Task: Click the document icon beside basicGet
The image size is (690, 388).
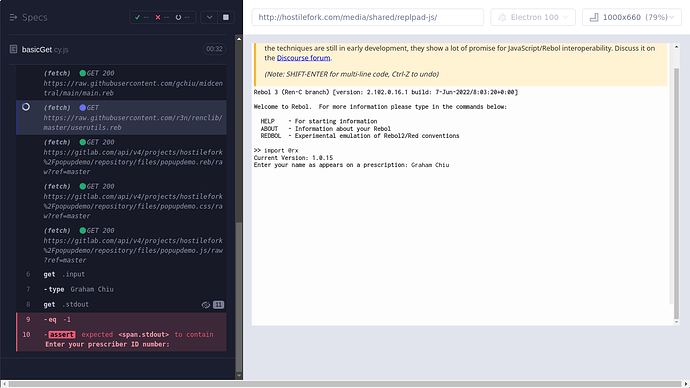Action: (x=13, y=49)
